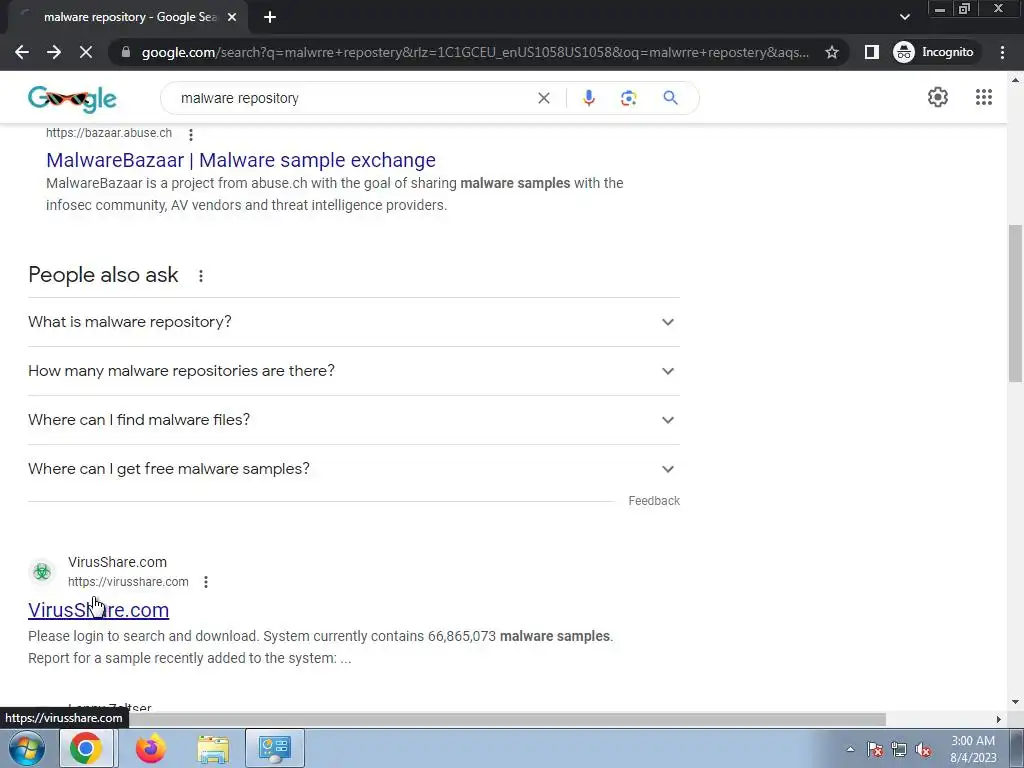Open Windows Explorer from taskbar
1024x768 pixels.
point(213,750)
